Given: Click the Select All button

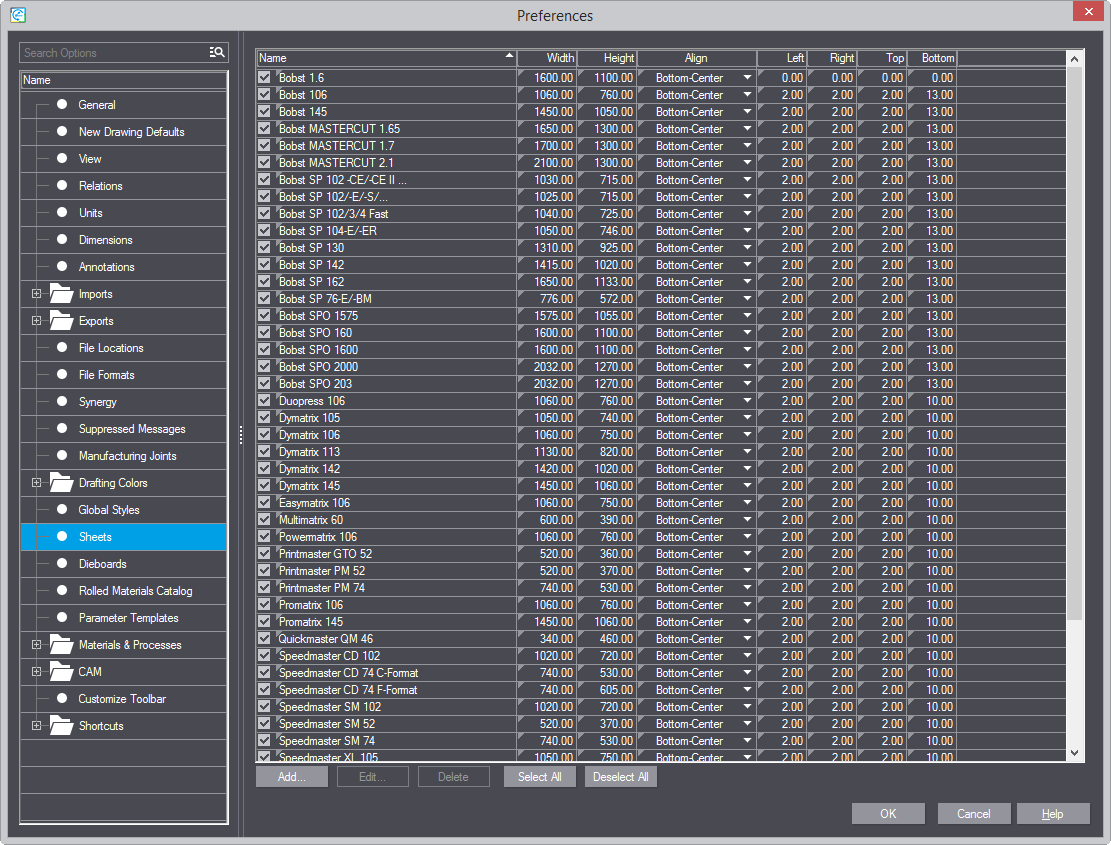Looking at the screenshot, I should pyautogui.click(x=540, y=777).
